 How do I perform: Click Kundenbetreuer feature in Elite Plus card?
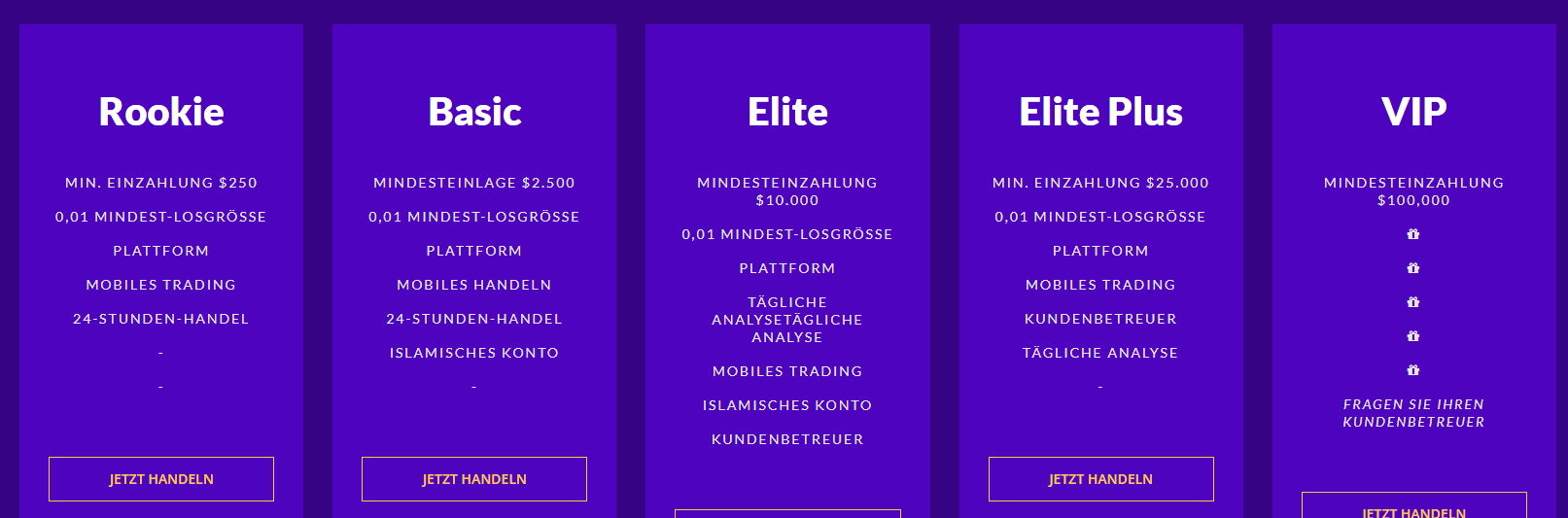point(1100,319)
